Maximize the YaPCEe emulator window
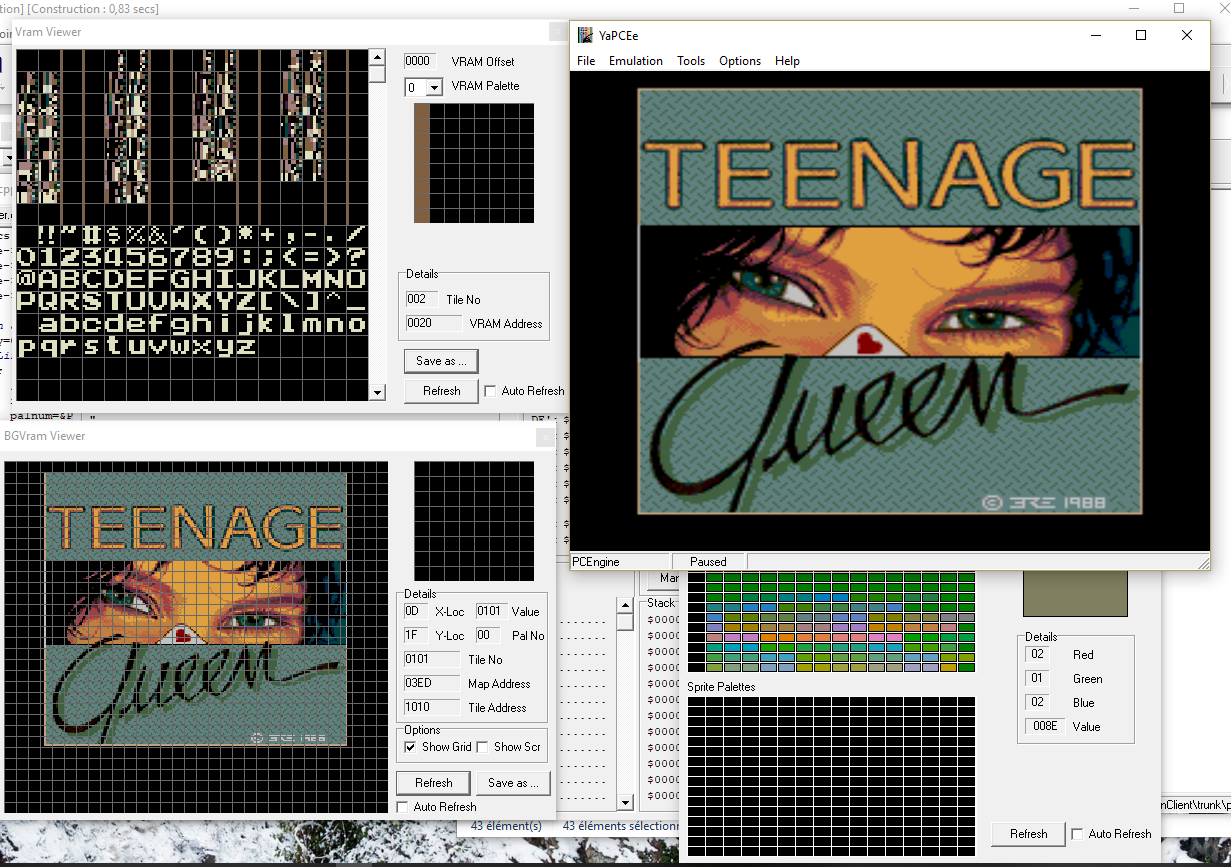Viewport: 1231px width, 867px height. coord(1141,35)
